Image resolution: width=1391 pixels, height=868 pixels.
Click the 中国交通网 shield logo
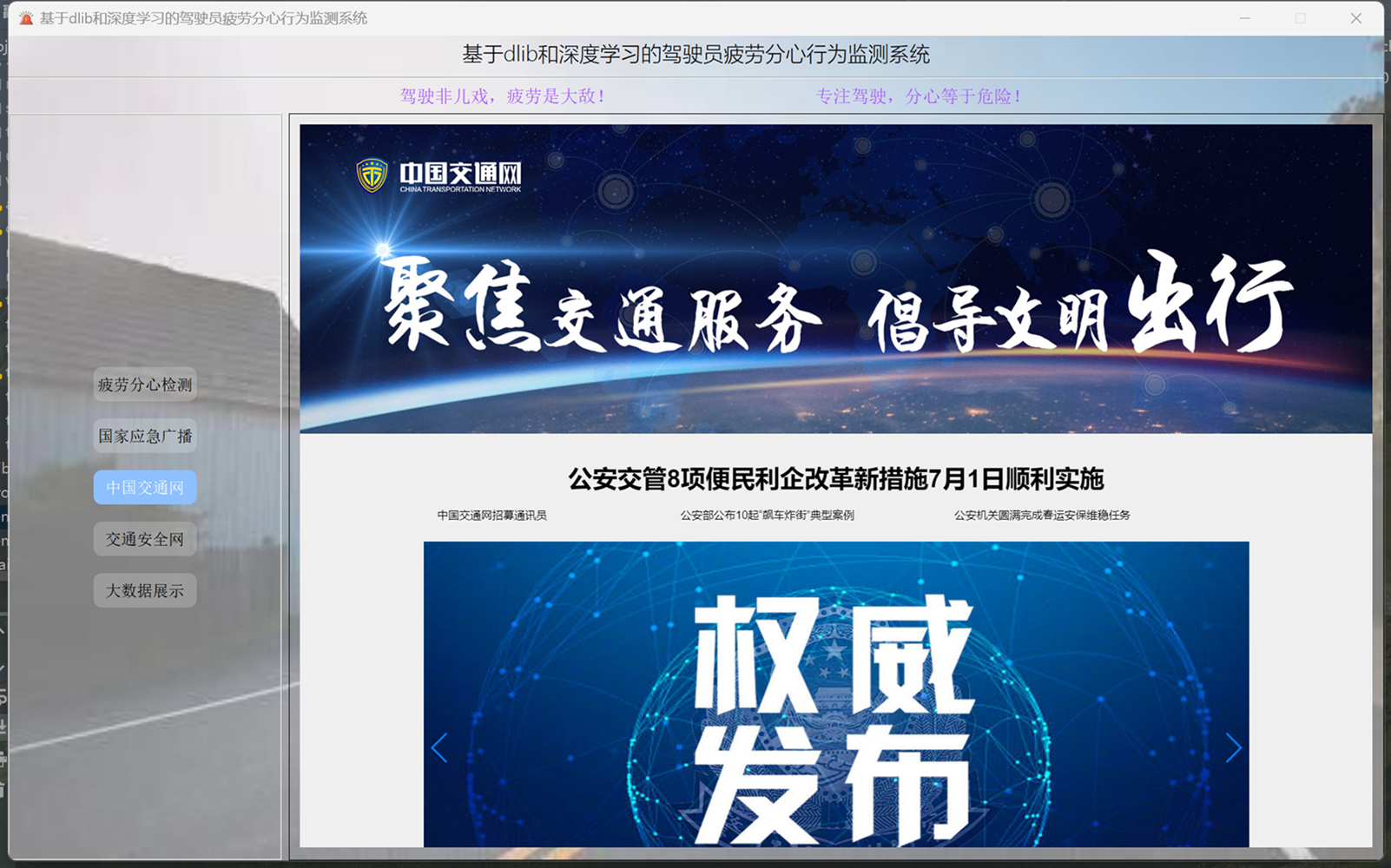pos(372,175)
